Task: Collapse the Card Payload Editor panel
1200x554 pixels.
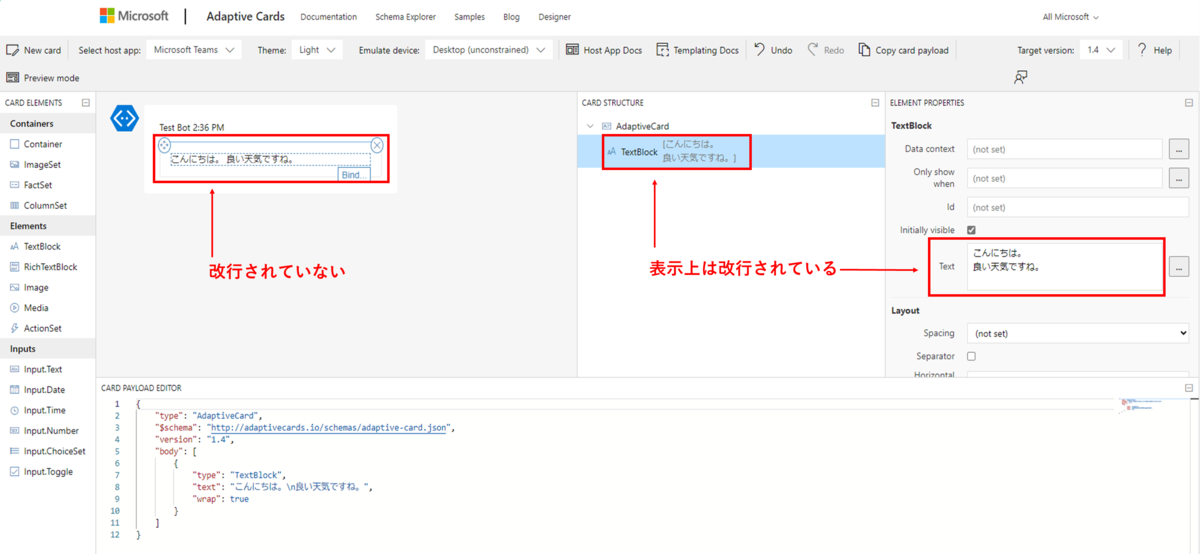Action: pyautogui.click(x=1189, y=388)
